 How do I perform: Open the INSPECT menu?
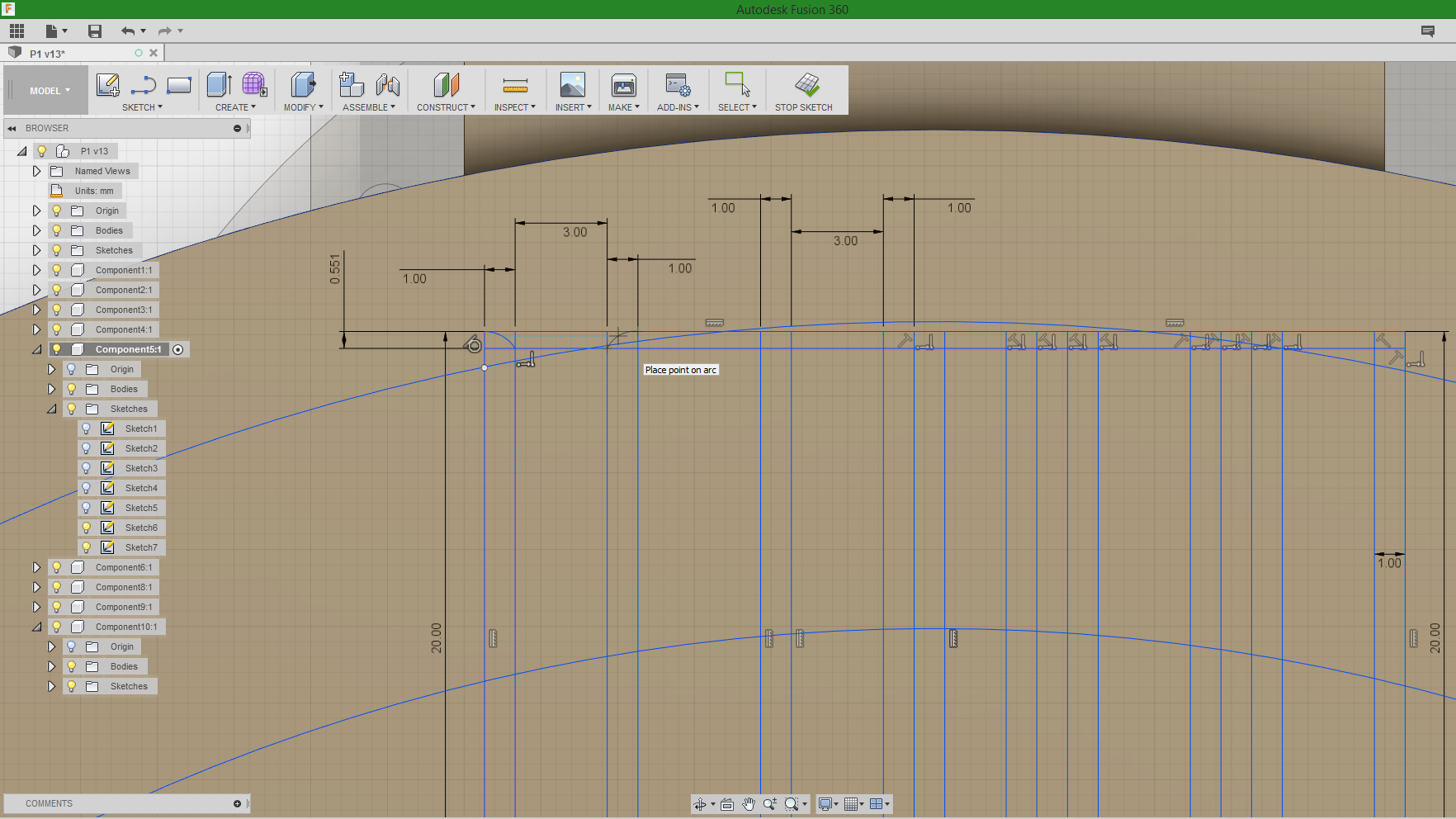(514, 107)
